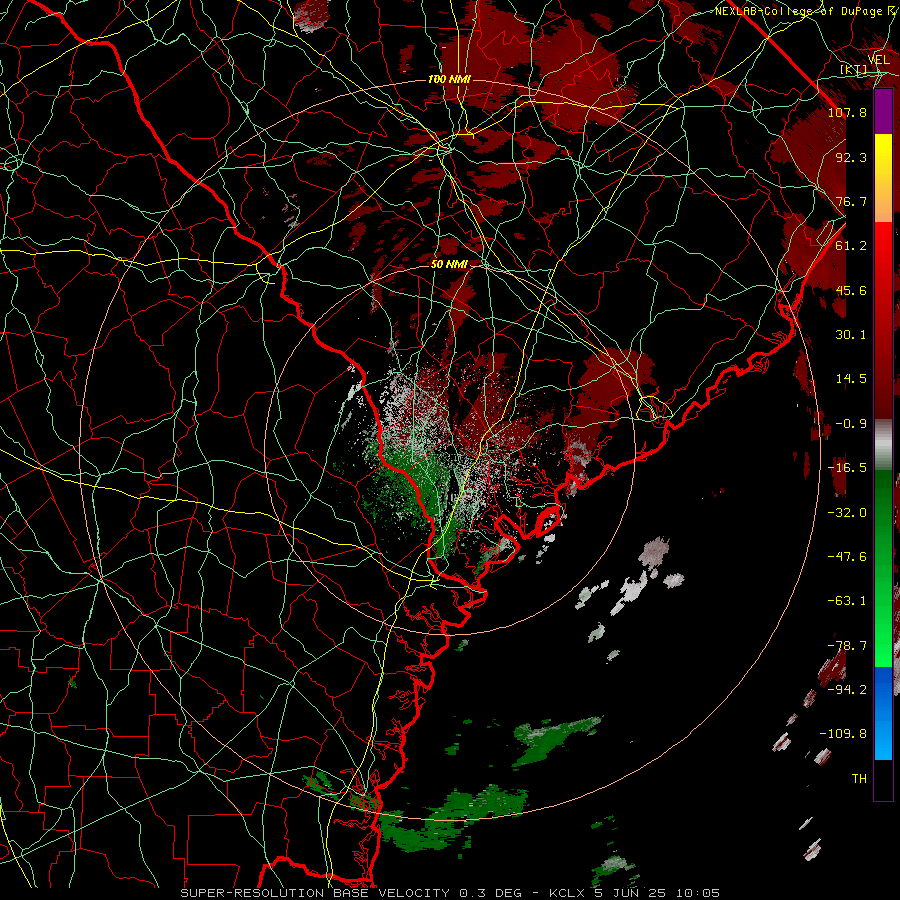
Task: Click the -63.1 velocity scale value
Action: [x=847, y=601]
